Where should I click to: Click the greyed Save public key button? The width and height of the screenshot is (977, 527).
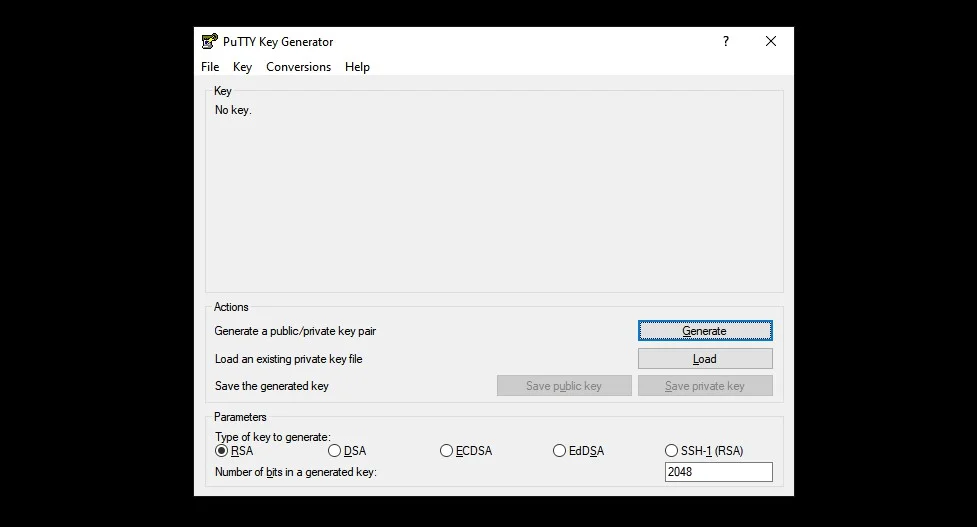(564, 386)
